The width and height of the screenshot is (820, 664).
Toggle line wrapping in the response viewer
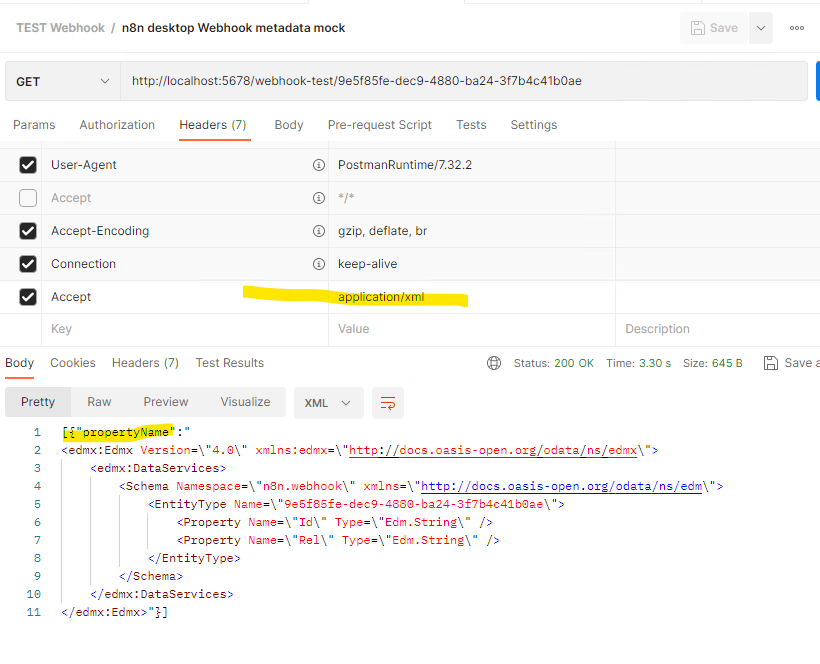[x=387, y=403]
